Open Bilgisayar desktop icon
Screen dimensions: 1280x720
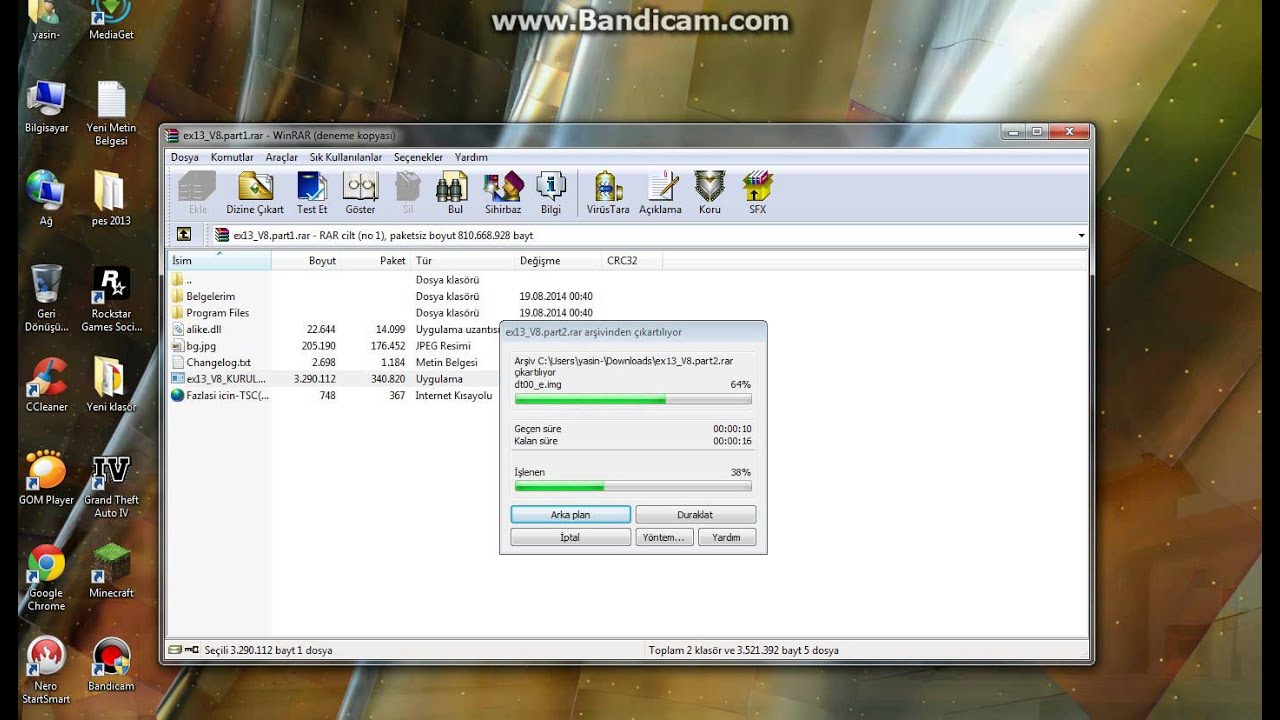point(46,107)
